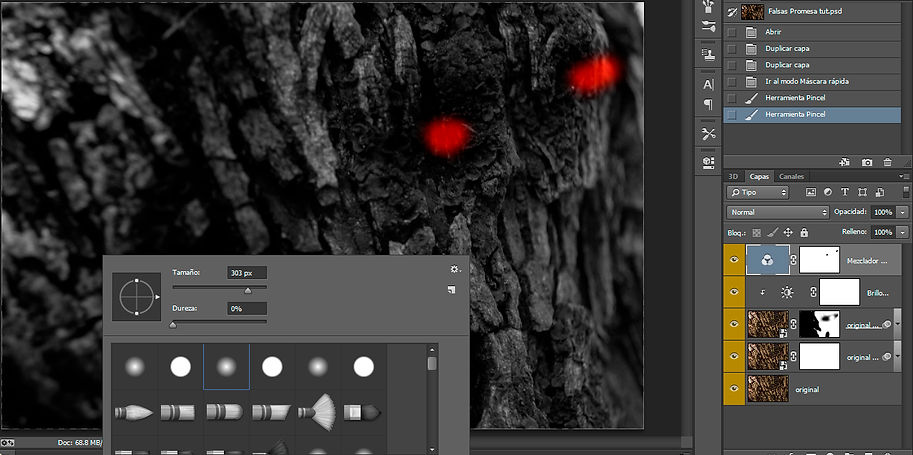Image resolution: width=913 pixels, height=455 pixels.
Task: Select the highlighted Herramienta Pincel history state
Action: pyautogui.click(x=811, y=114)
